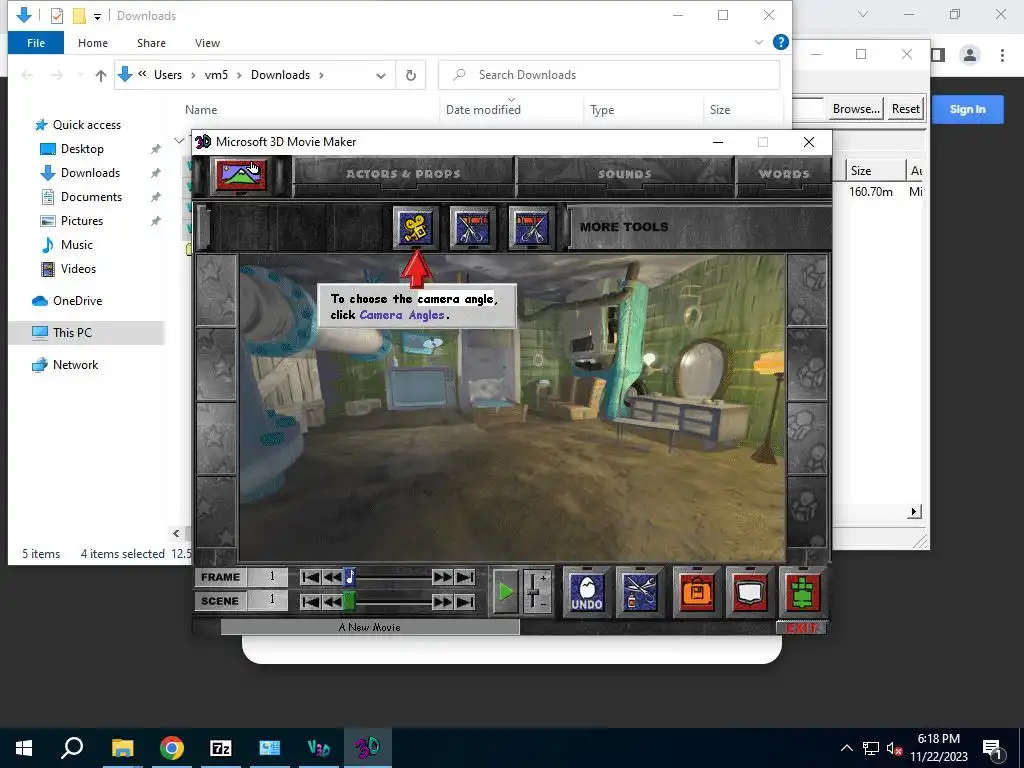Select Quick access in navigation pane
The height and width of the screenshot is (768, 1024).
coord(86,125)
